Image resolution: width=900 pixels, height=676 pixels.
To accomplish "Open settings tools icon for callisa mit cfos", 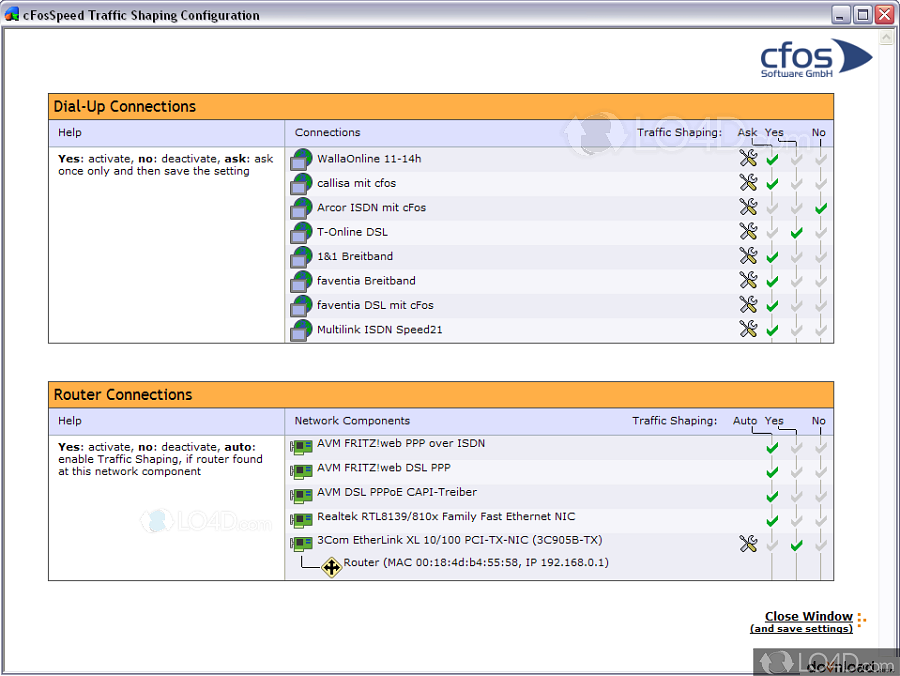I will (748, 182).
